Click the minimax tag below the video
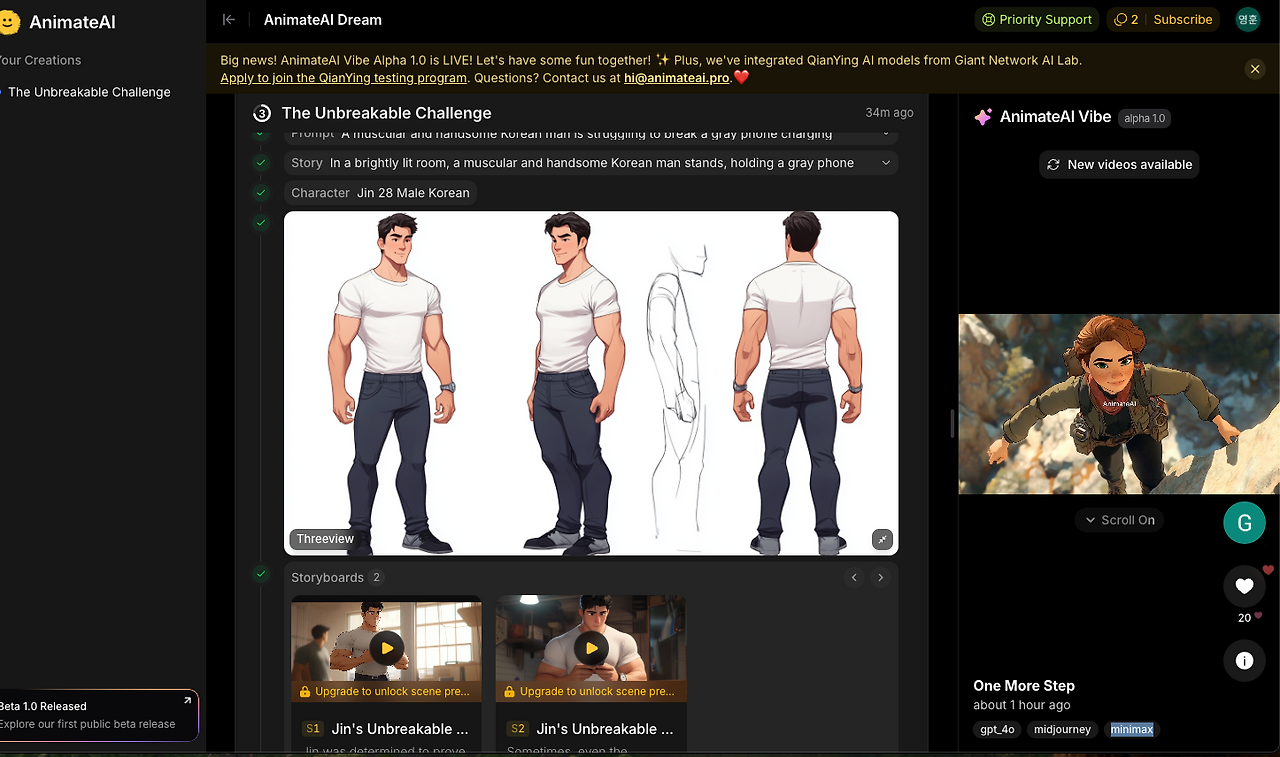The height and width of the screenshot is (757, 1280). point(1131,729)
